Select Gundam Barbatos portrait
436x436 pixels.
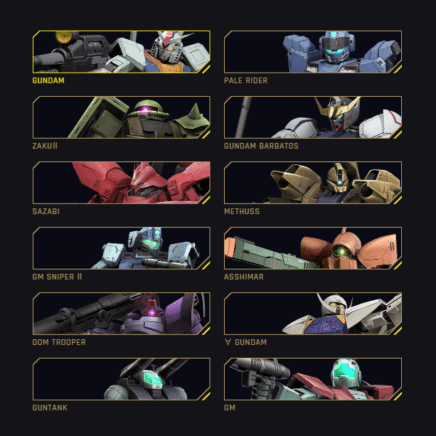(313, 117)
